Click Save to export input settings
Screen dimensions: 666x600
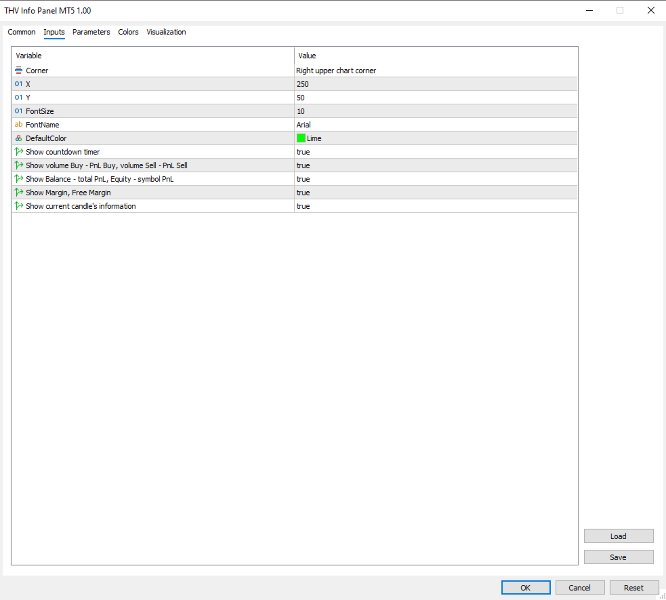tap(618, 557)
